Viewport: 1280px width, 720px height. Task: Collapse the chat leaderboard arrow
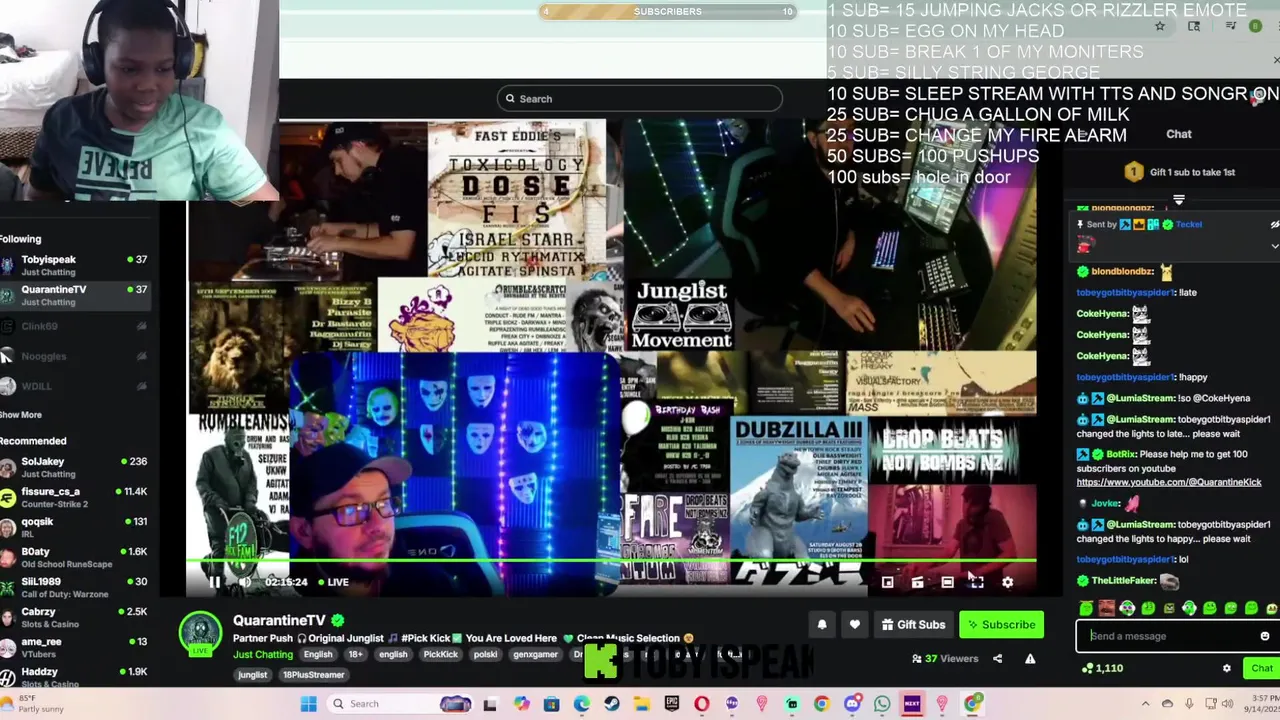coord(1179,201)
